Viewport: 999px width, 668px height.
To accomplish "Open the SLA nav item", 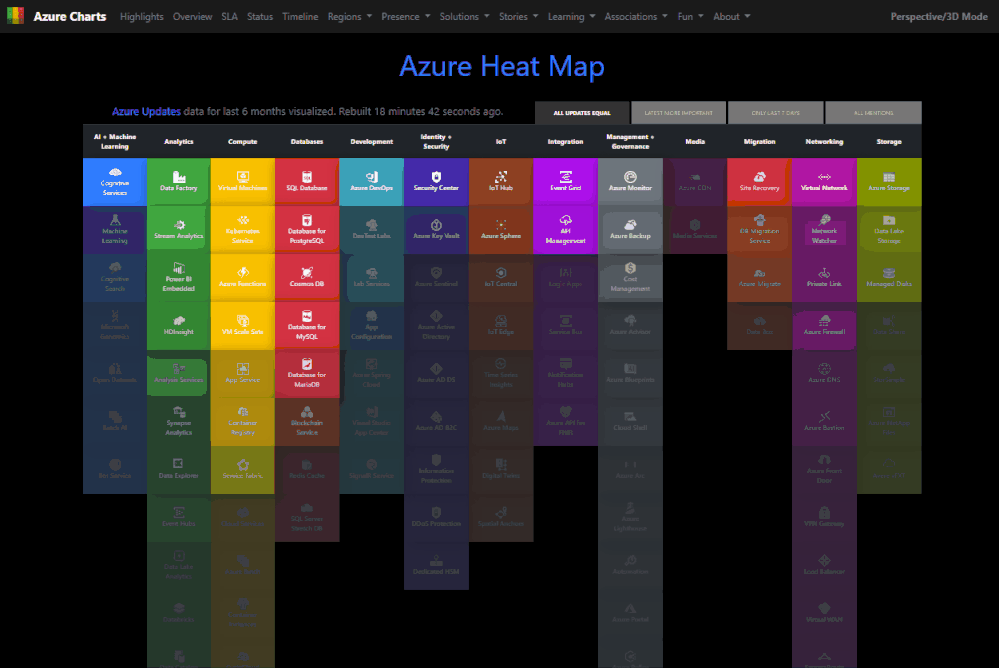I will click(229, 17).
